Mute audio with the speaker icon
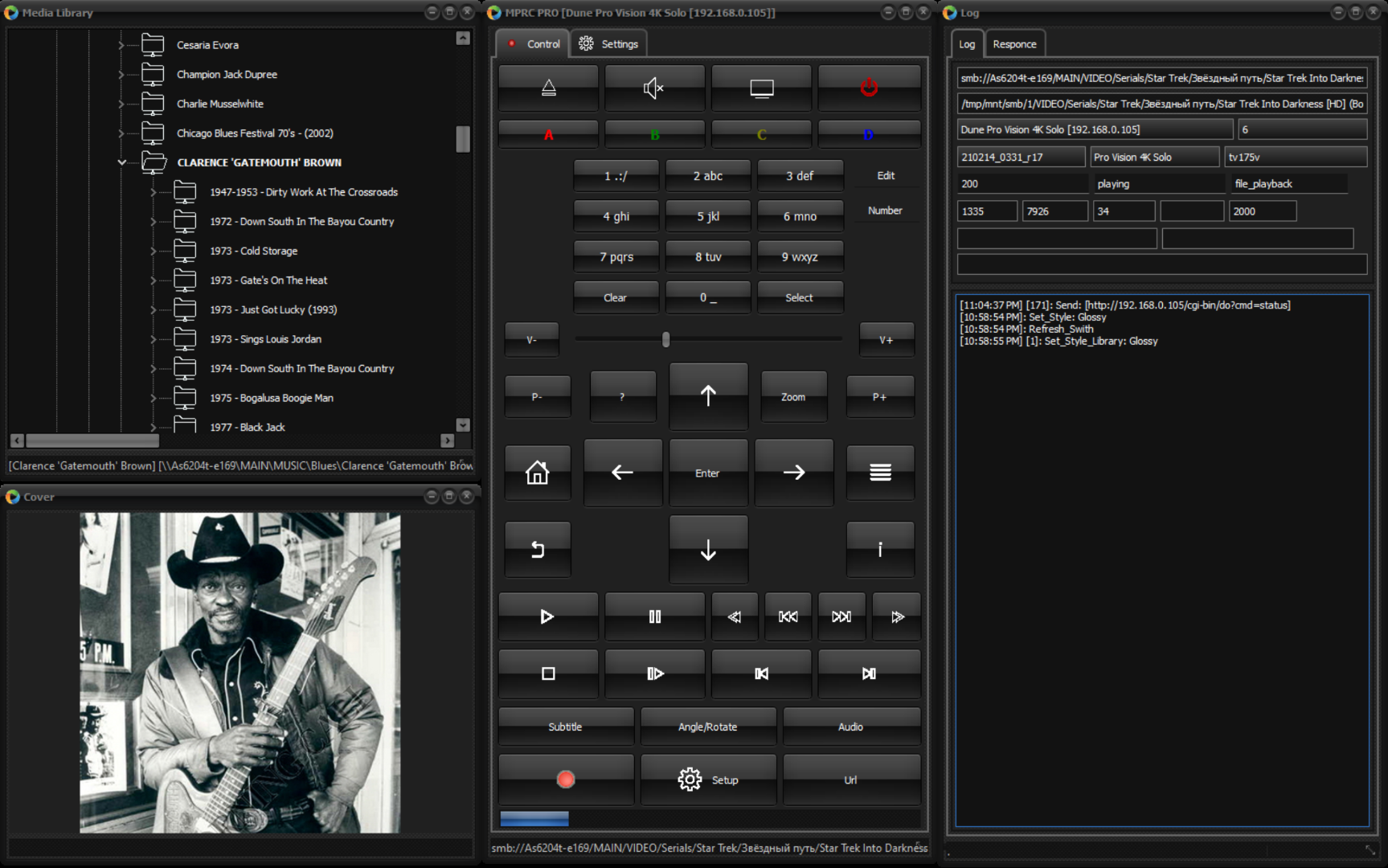1388x868 pixels. [x=654, y=88]
